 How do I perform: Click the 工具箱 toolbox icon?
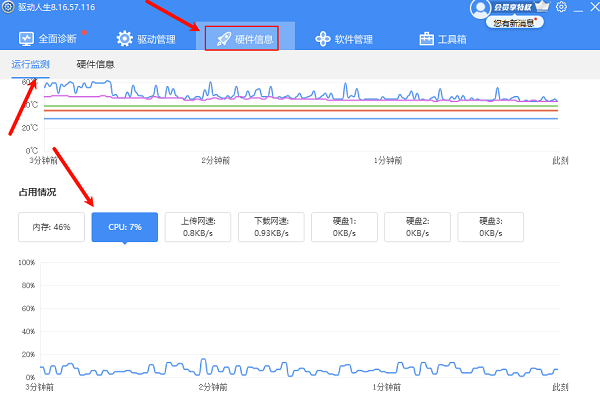pyautogui.click(x=426, y=39)
